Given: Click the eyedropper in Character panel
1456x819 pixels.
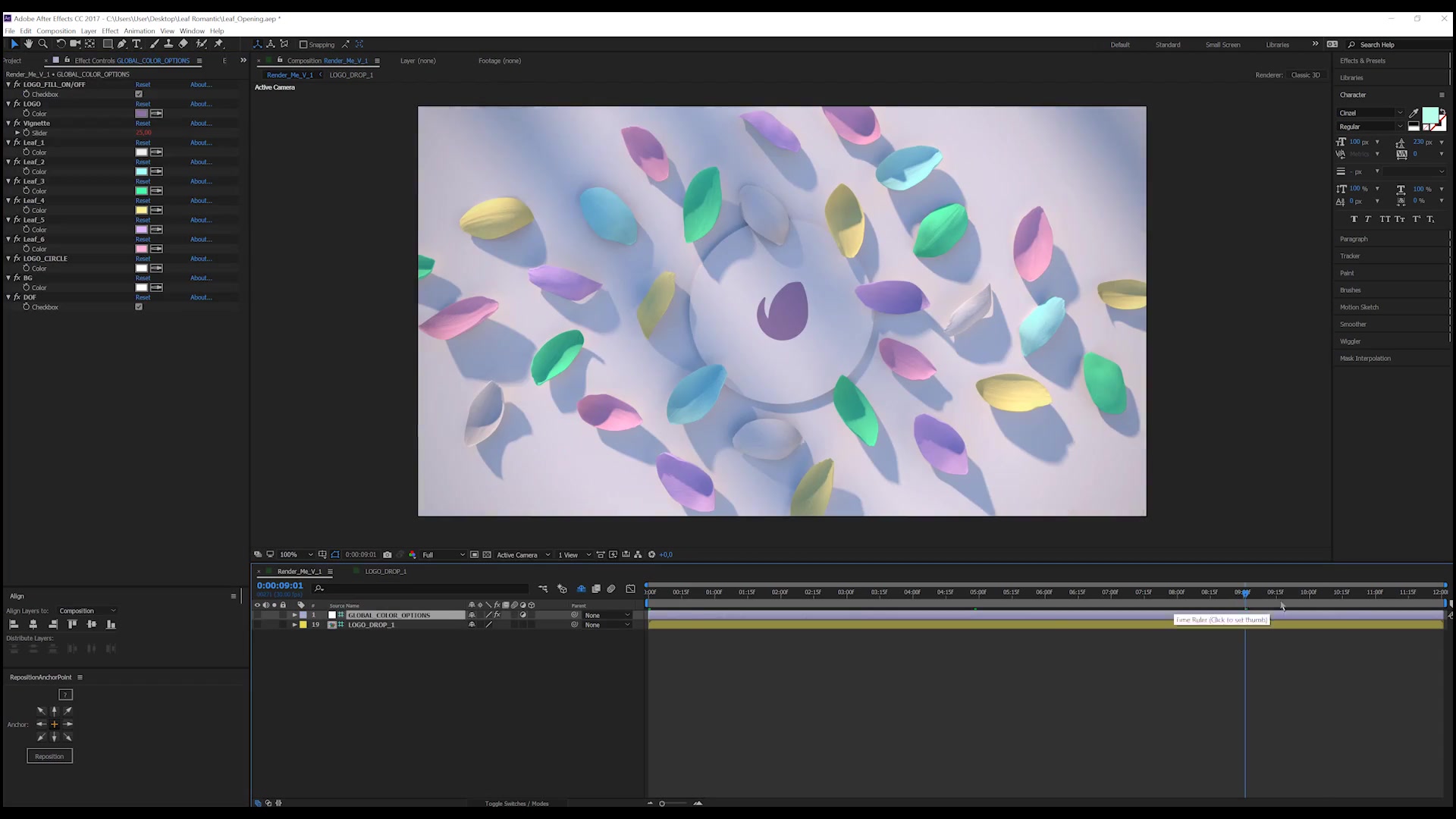Looking at the screenshot, I should tap(1414, 113).
